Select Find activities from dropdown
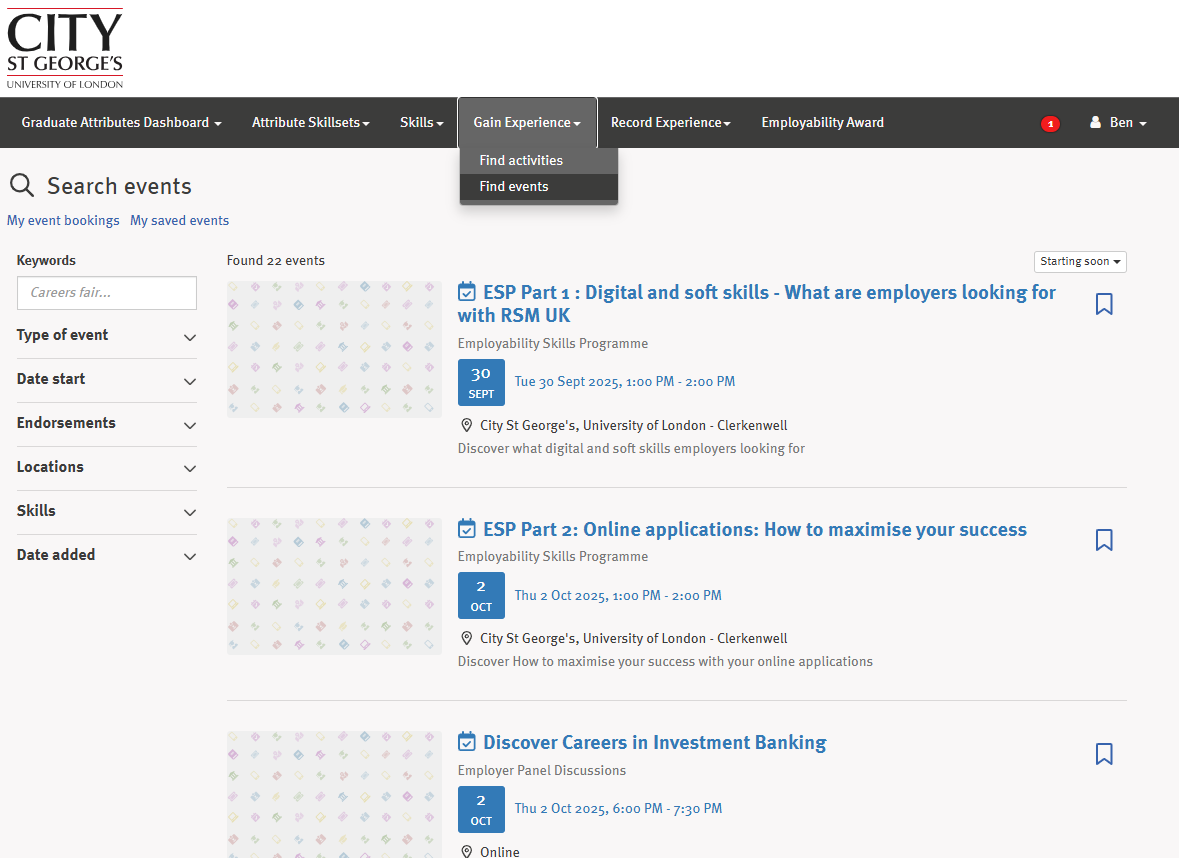The height and width of the screenshot is (858, 1179). (538, 160)
